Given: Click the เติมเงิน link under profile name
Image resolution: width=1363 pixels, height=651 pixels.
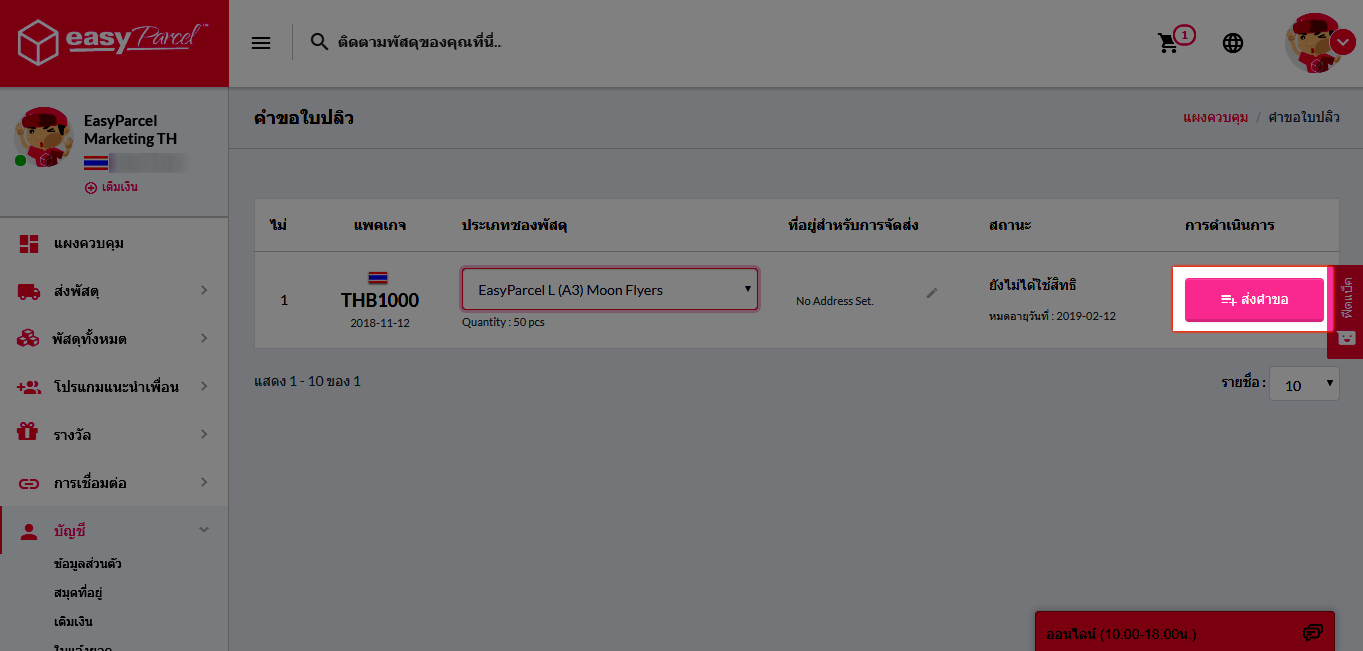Looking at the screenshot, I should pos(111,187).
